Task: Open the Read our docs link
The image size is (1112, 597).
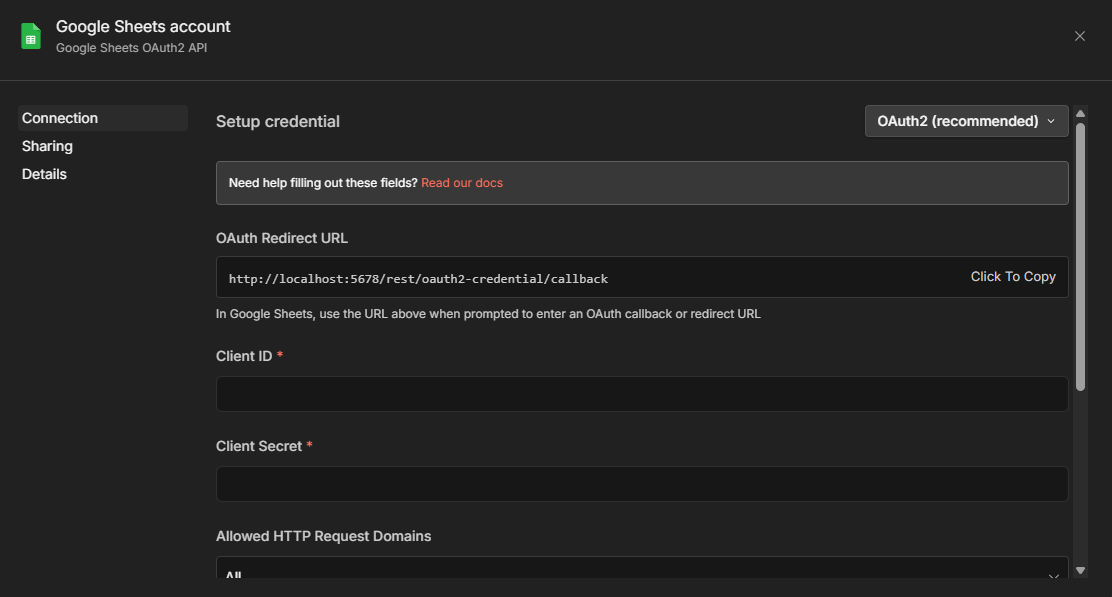Action: pos(462,183)
